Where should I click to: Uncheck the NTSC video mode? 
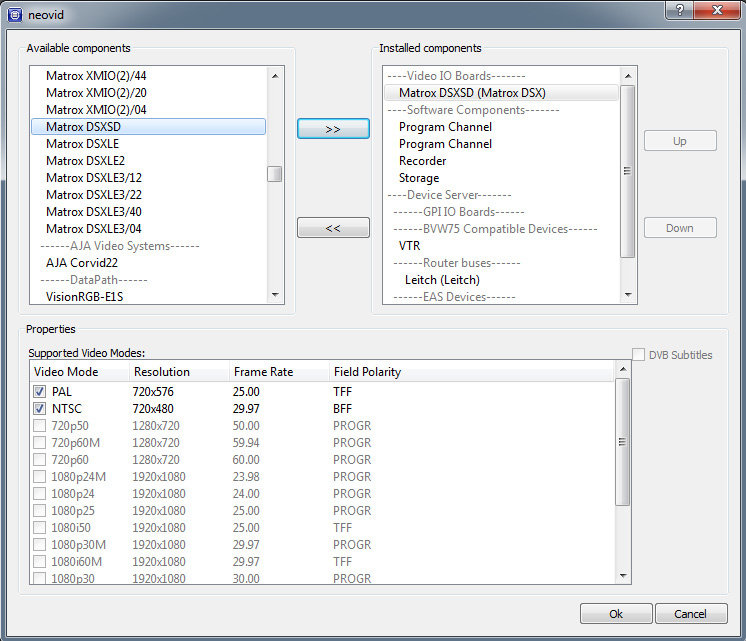coord(39,409)
